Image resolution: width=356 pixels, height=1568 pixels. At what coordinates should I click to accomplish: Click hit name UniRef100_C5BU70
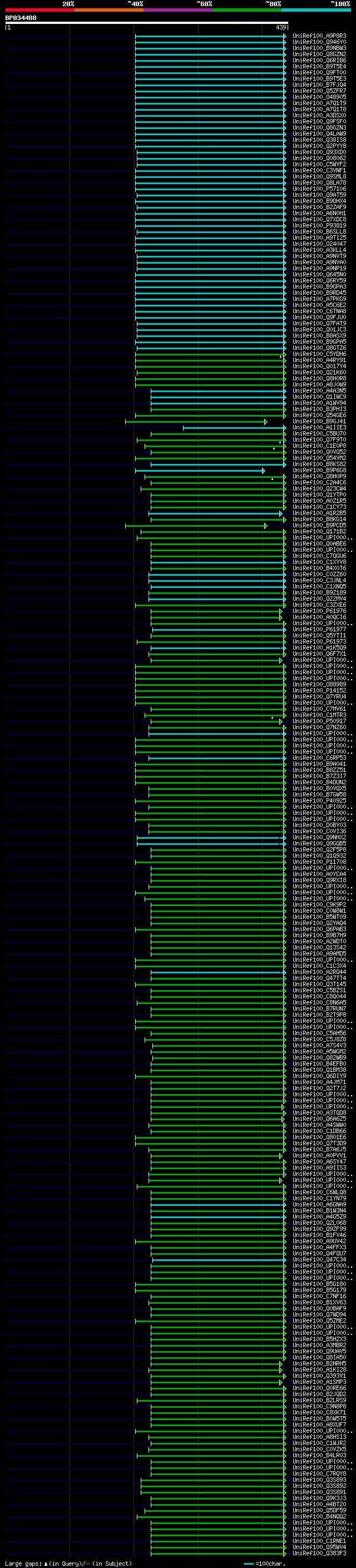[319, 433]
